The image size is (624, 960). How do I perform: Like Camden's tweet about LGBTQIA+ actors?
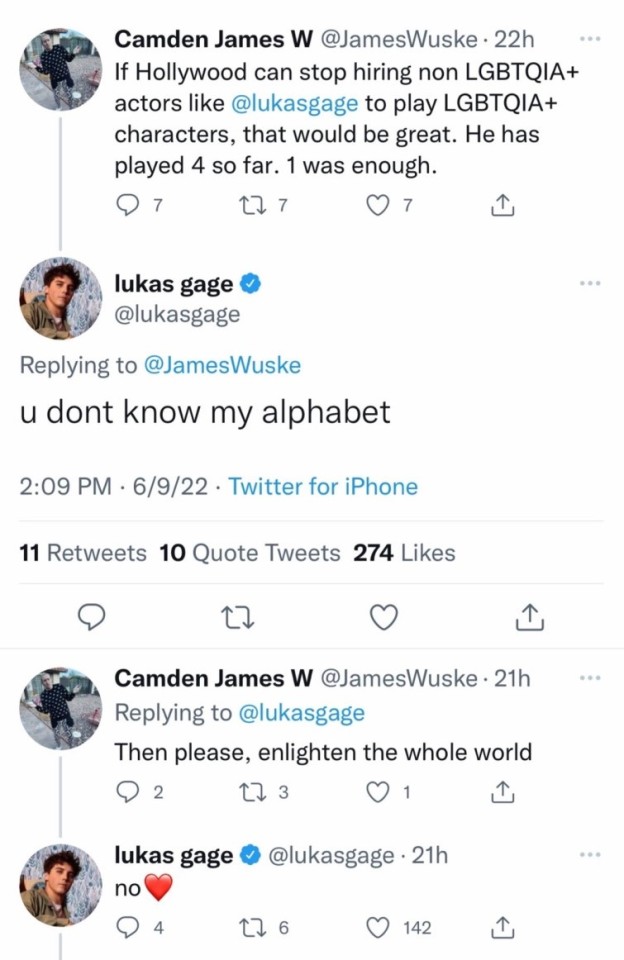coord(376,207)
